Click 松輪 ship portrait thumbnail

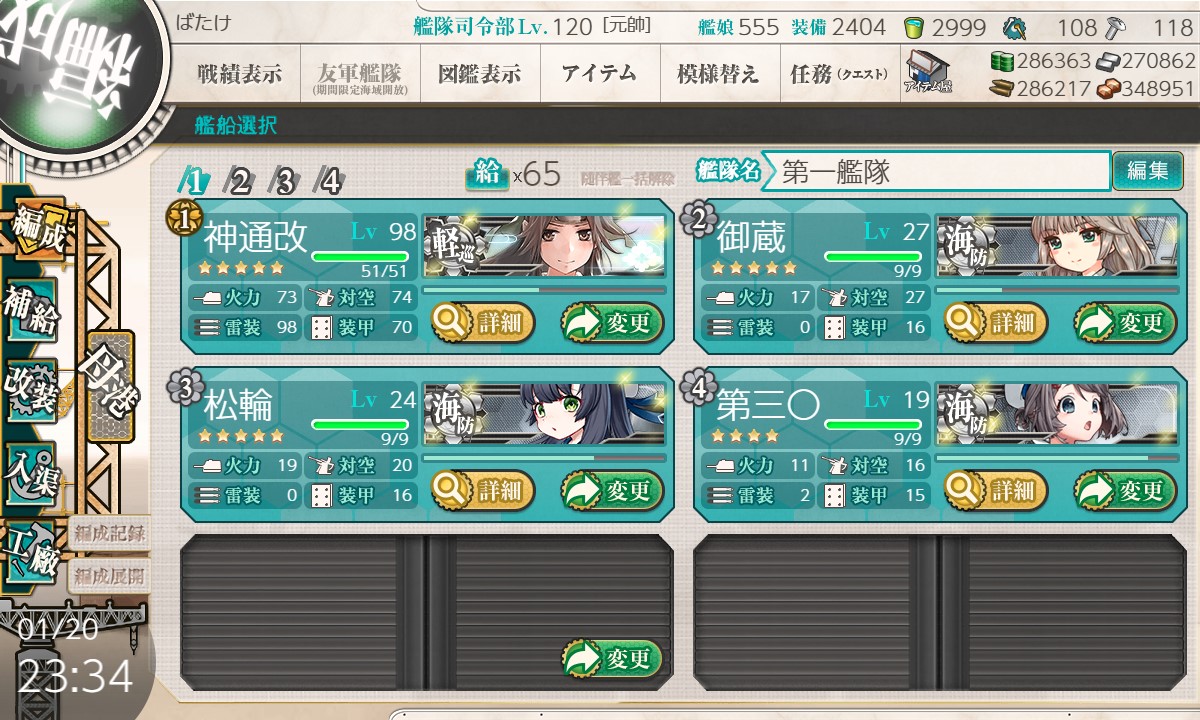point(545,416)
